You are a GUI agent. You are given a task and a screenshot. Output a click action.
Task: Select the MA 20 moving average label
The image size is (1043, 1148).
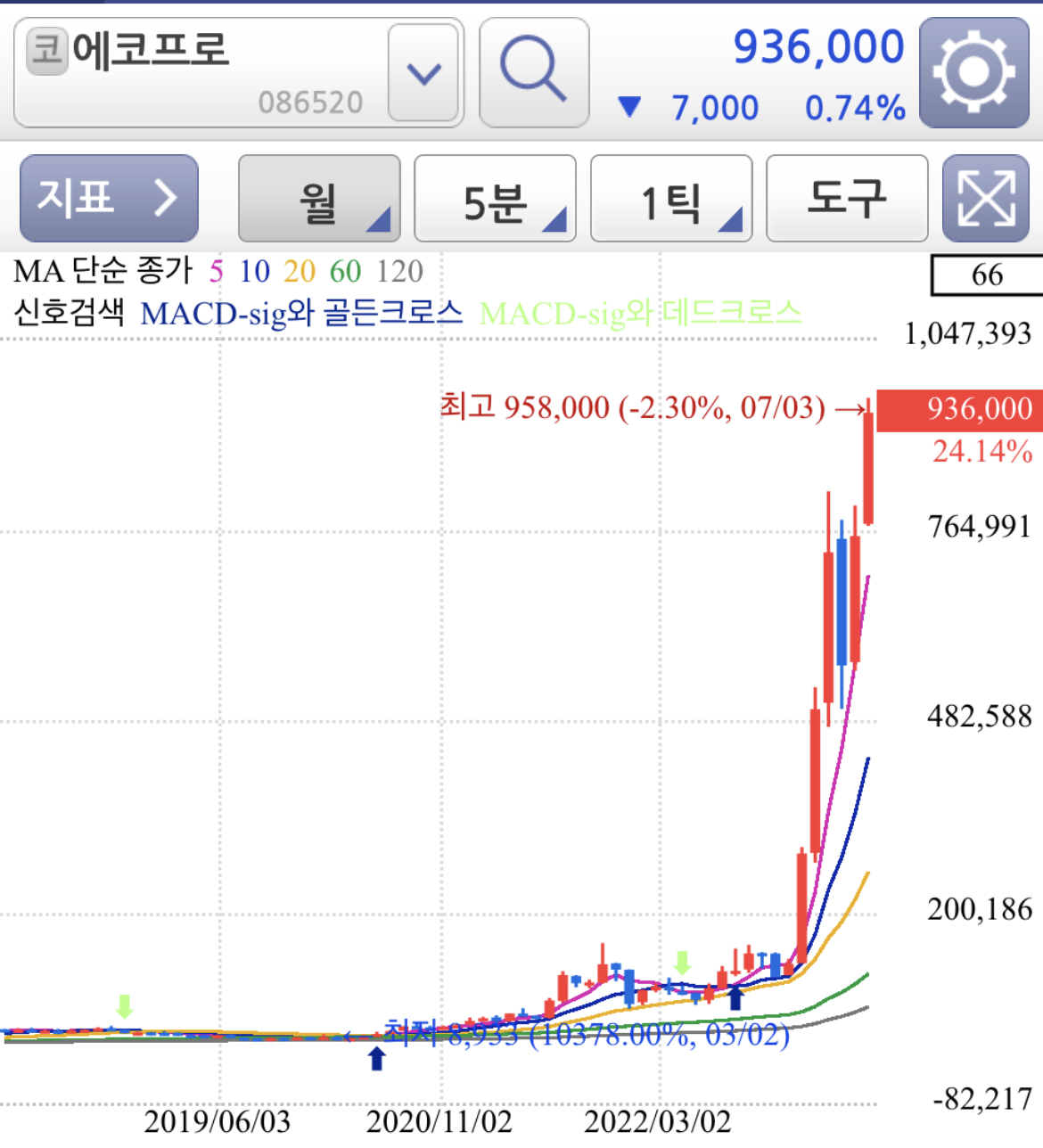[x=300, y=271]
